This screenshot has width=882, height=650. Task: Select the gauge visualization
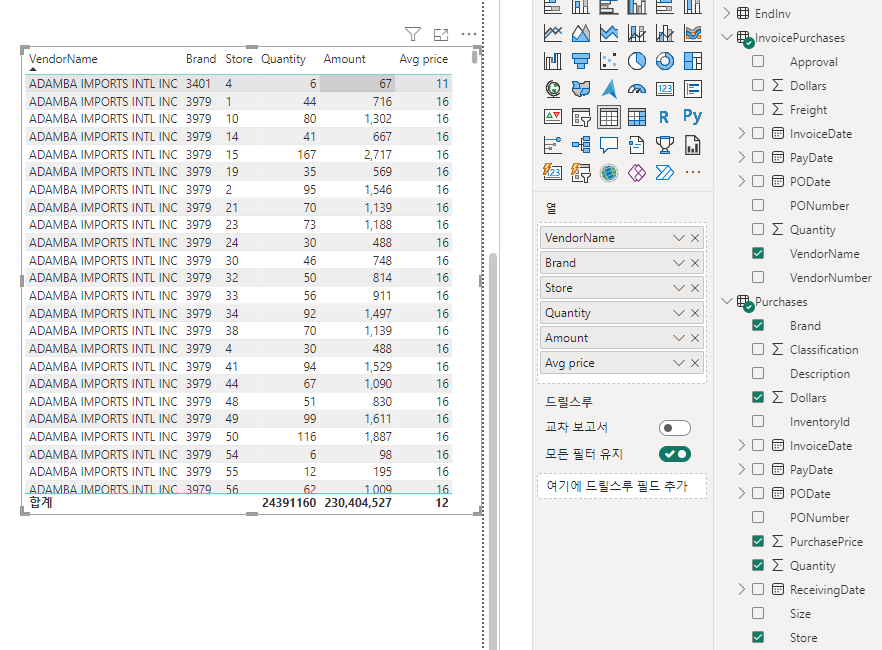pos(636,88)
